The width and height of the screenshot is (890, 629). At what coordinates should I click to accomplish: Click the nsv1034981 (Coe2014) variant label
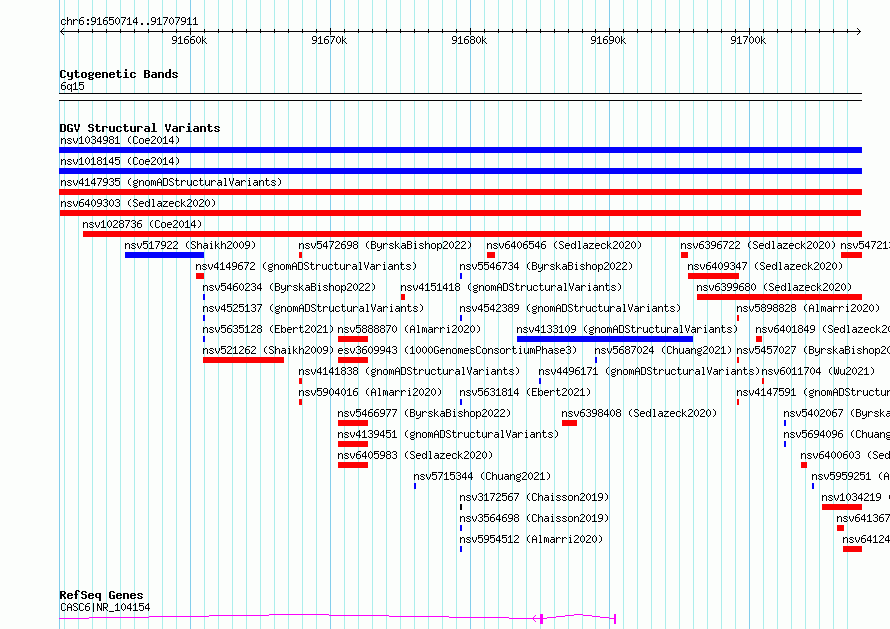click(120, 140)
